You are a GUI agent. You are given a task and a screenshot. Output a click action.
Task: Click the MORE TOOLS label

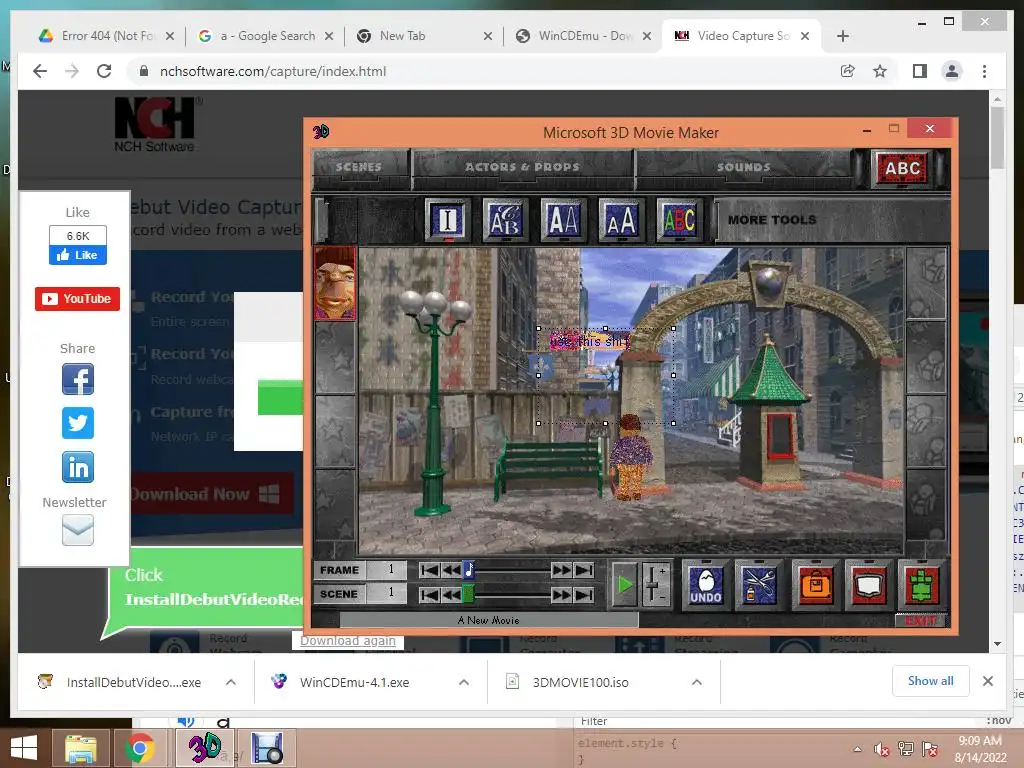point(772,220)
